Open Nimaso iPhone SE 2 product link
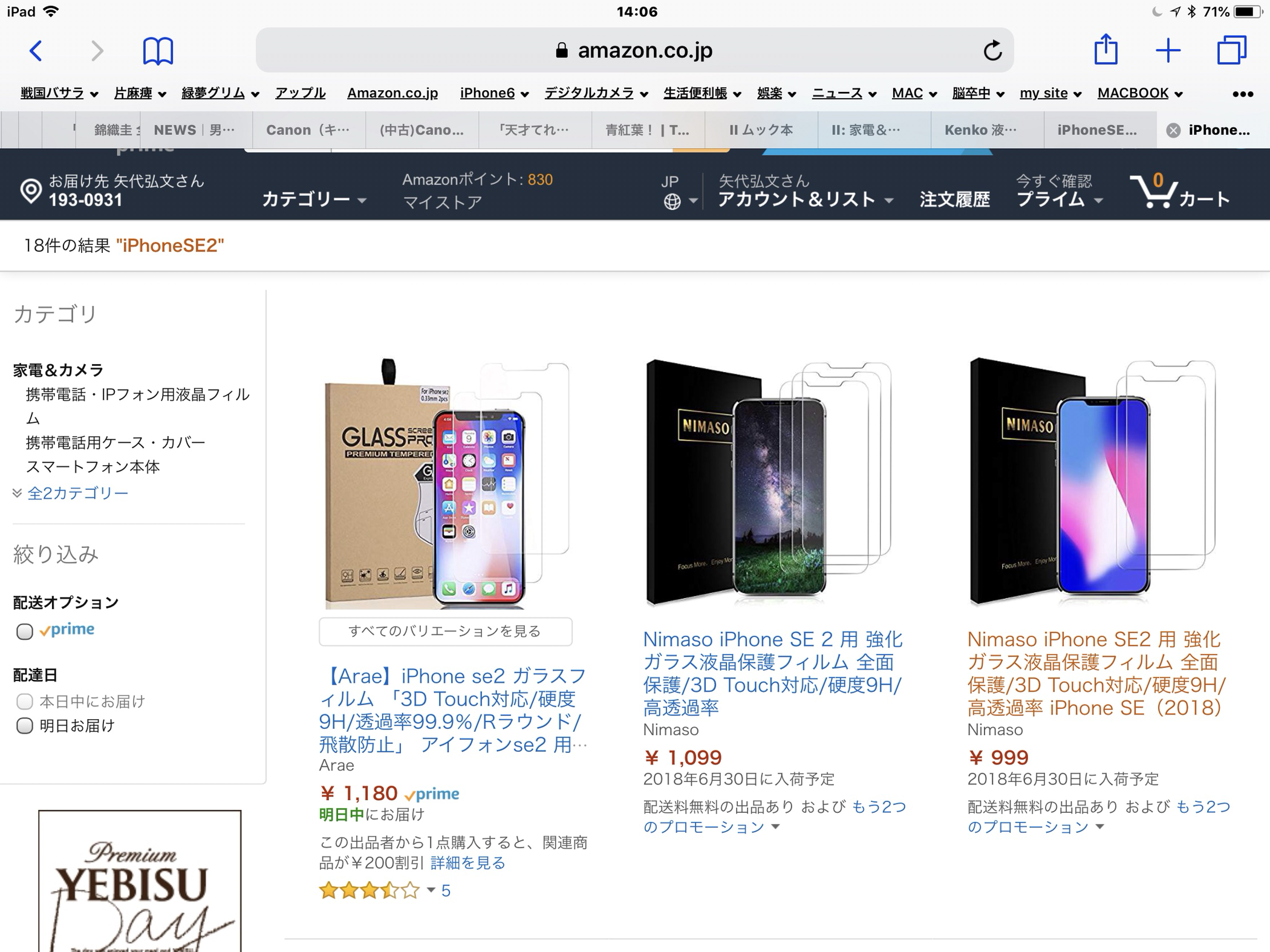 (773, 673)
